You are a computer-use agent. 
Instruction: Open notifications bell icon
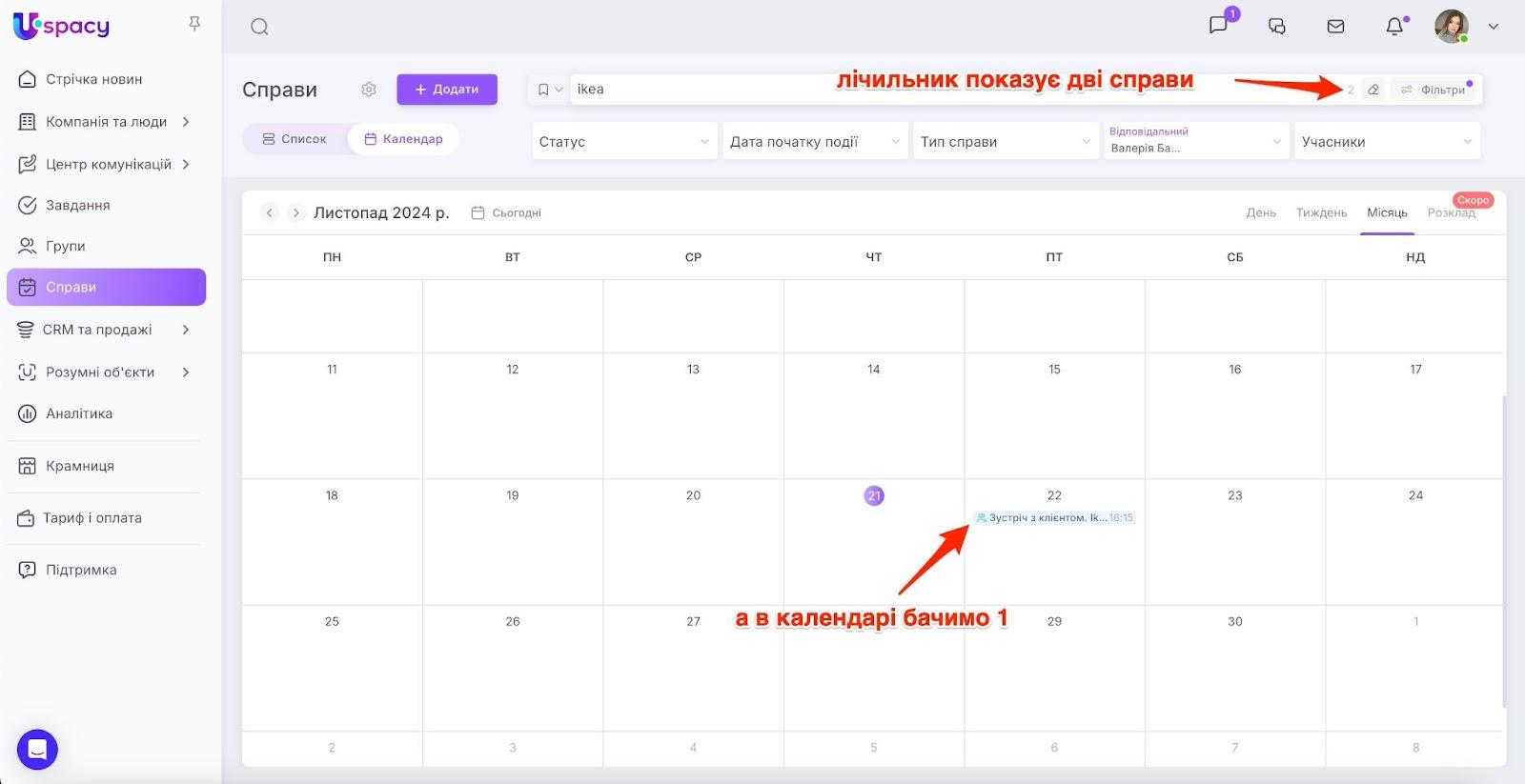coord(1394,27)
